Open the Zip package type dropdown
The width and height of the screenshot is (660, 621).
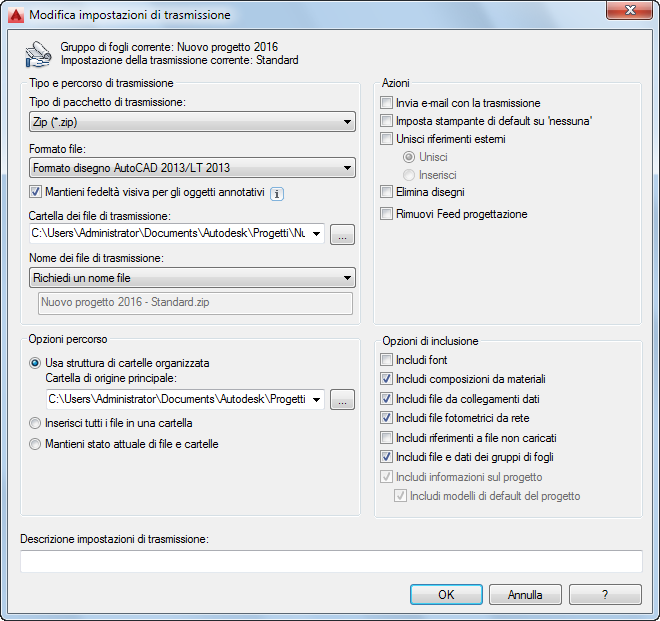pyautogui.click(x=192, y=122)
